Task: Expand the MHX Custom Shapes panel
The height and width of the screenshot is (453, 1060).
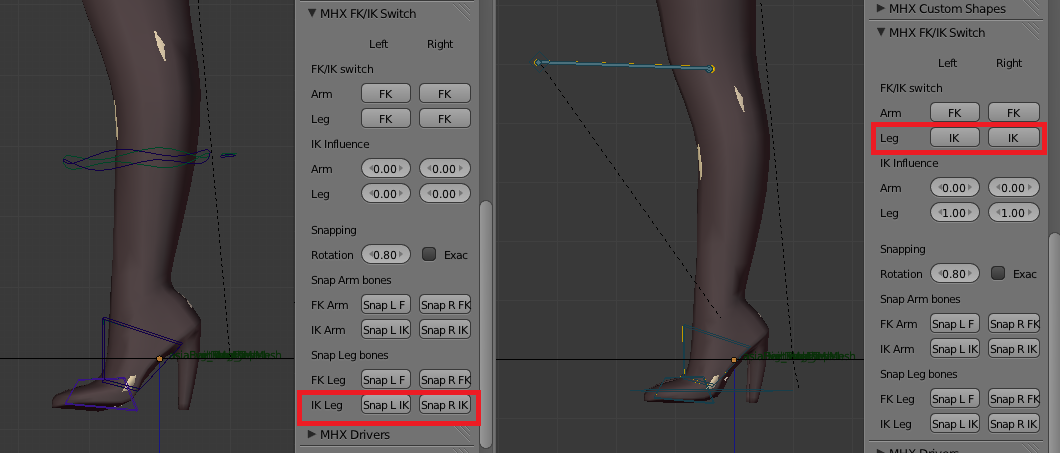Action: pyautogui.click(x=881, y=8)
